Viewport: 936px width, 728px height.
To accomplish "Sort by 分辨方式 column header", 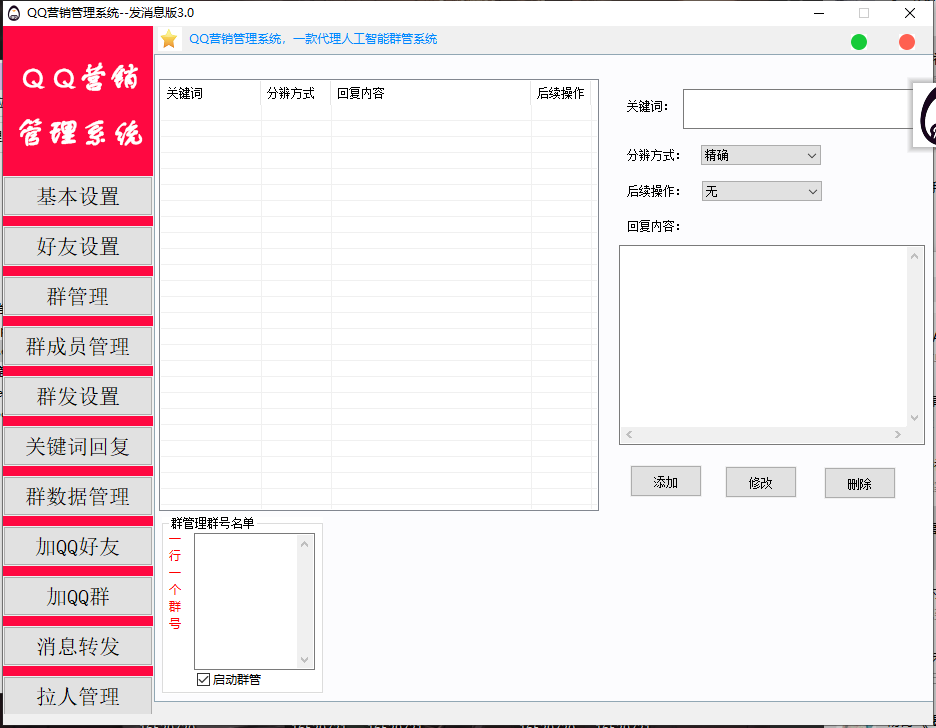I will click(x=295, y=94).
